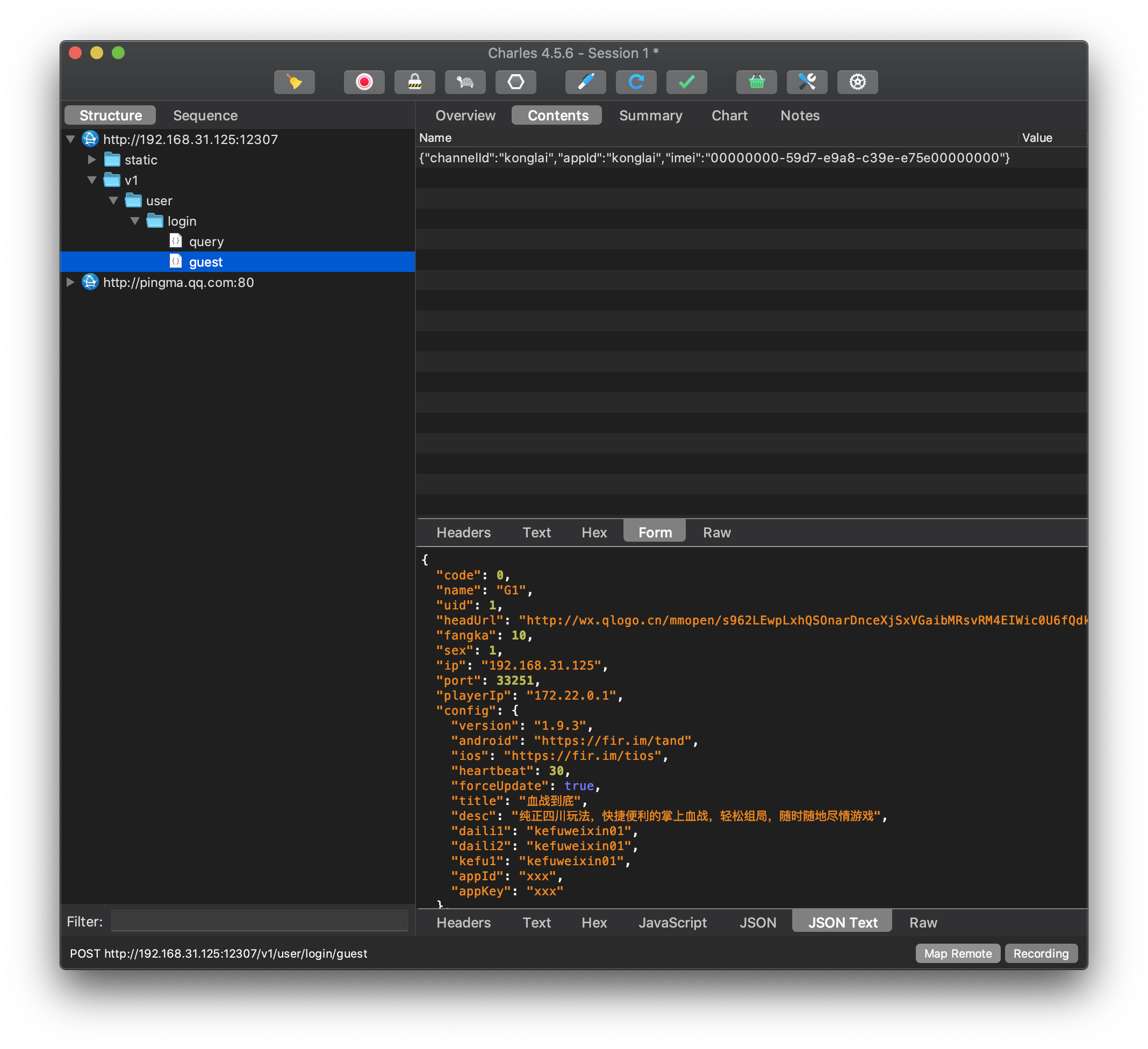This screenshot has width=1148, height=1049.
Task: Click the query tree item
Action: point(206,241)
